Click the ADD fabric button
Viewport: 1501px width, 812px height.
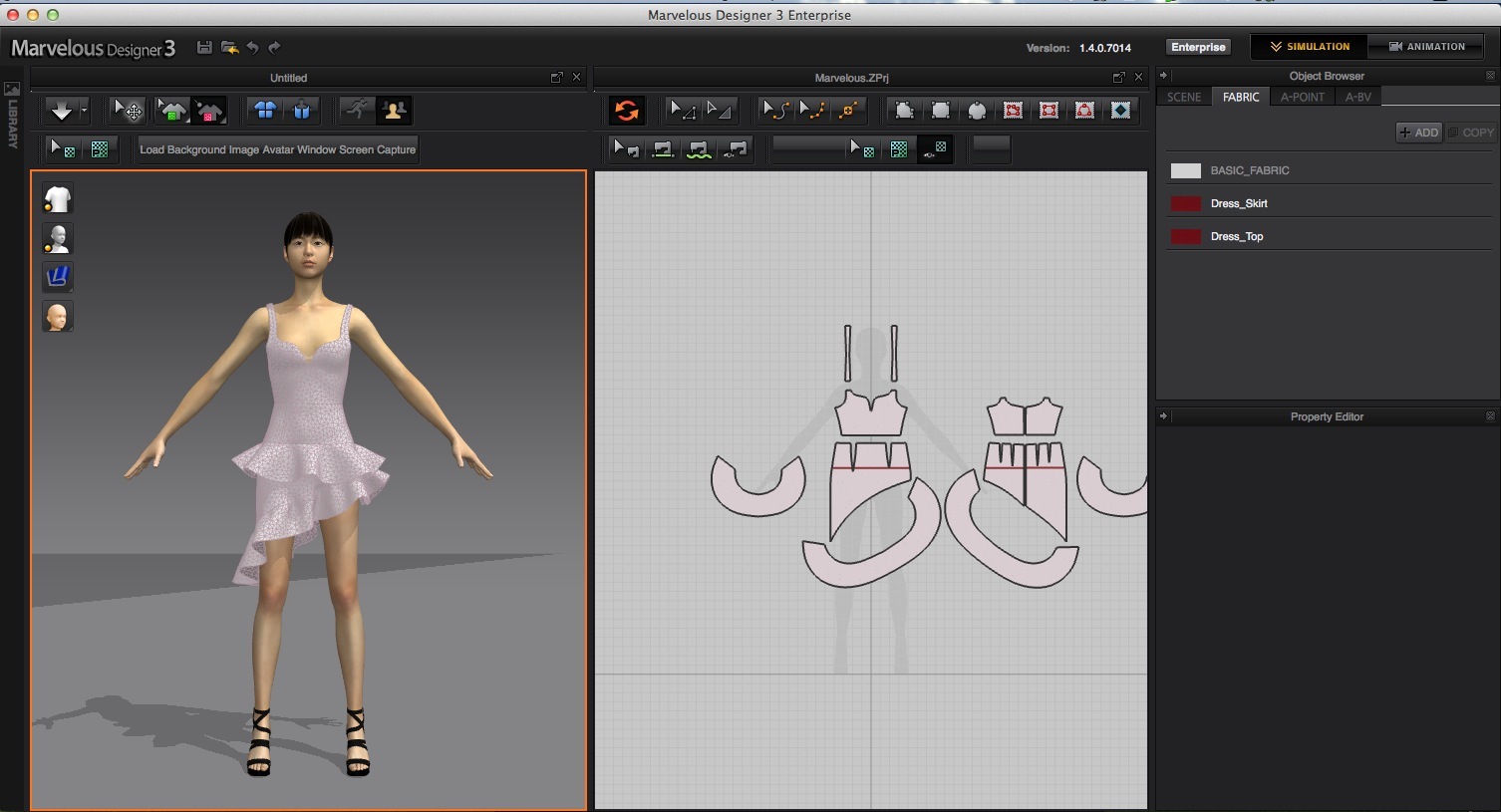point(1419,133)
